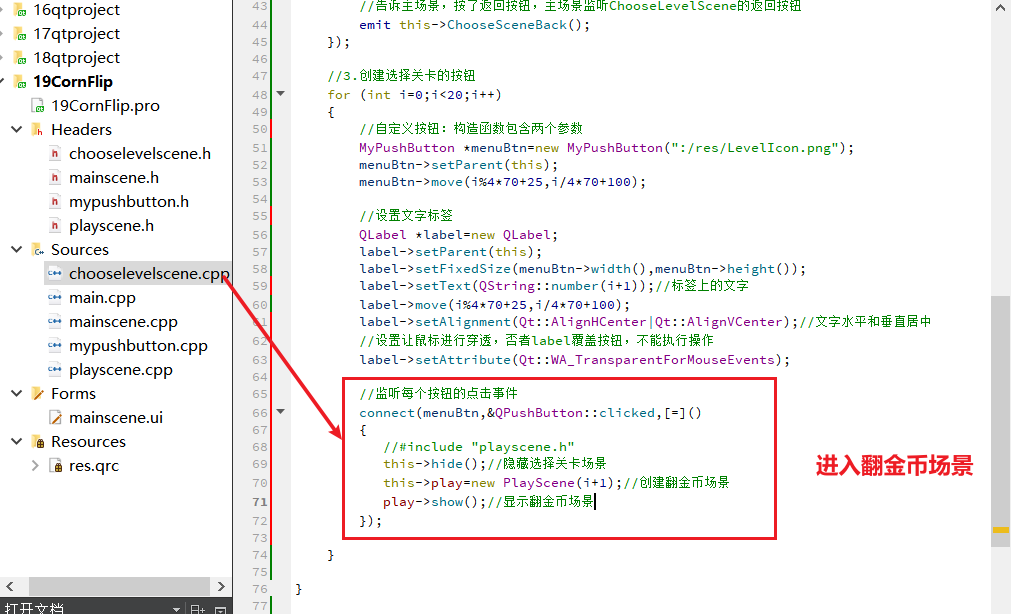The height and width of the screenshot is (614, 1011).
Task: Collapse the Headers section
Action: pyautogui.click(x=16, y=128)
